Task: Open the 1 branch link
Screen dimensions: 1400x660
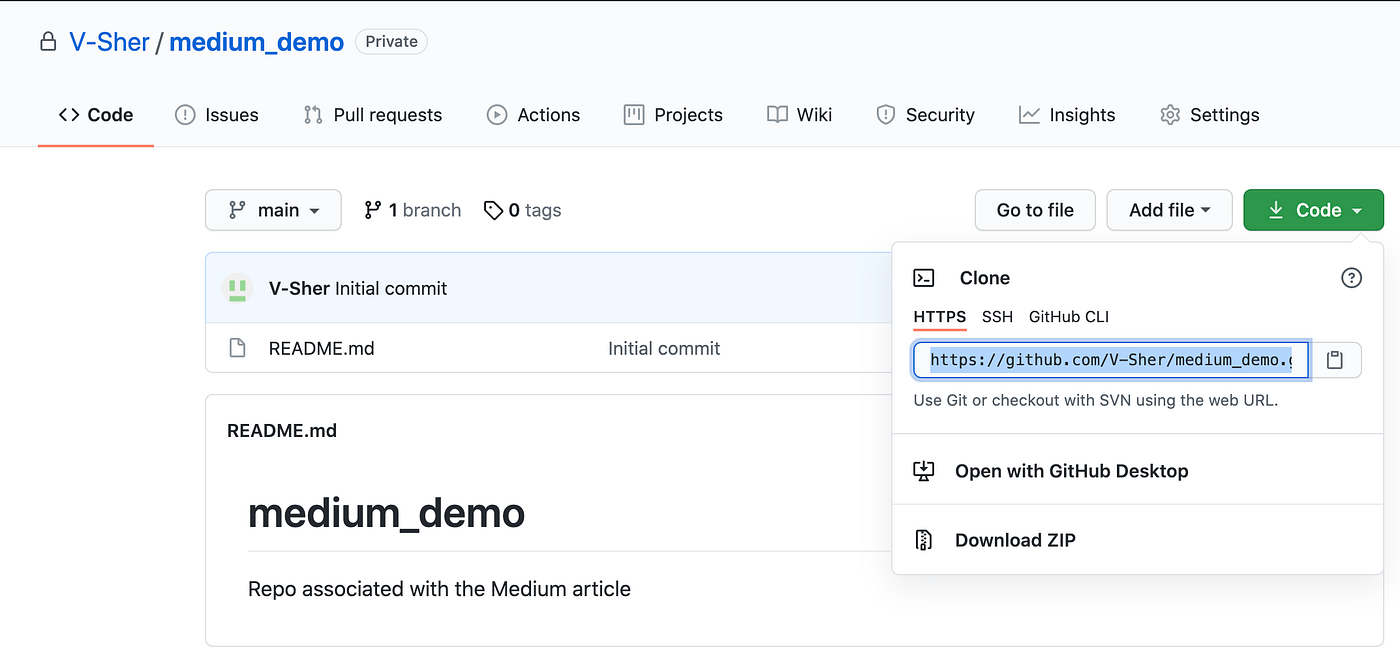Action: tap(412, 210)
